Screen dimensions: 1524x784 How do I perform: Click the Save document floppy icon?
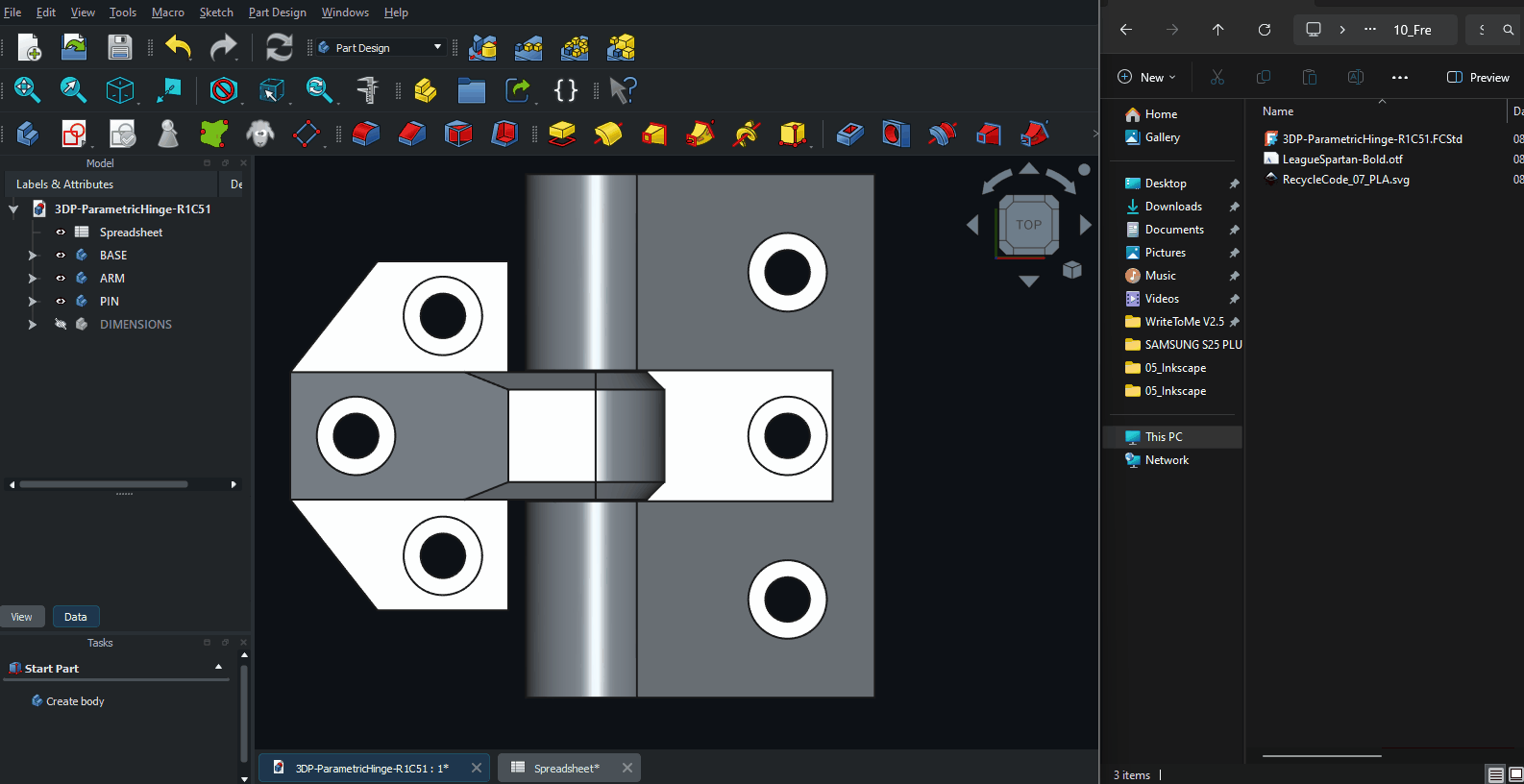119,47
